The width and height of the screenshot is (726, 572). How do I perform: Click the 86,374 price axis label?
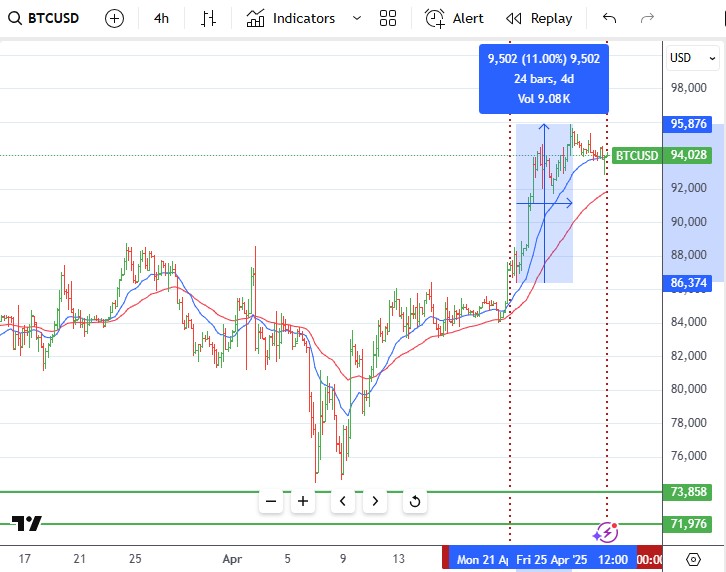click(688, 283)
